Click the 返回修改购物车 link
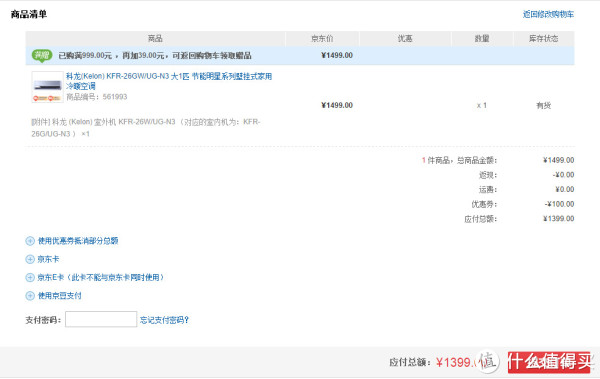Screen dimensions: 600x379 (x=548, y=15)
